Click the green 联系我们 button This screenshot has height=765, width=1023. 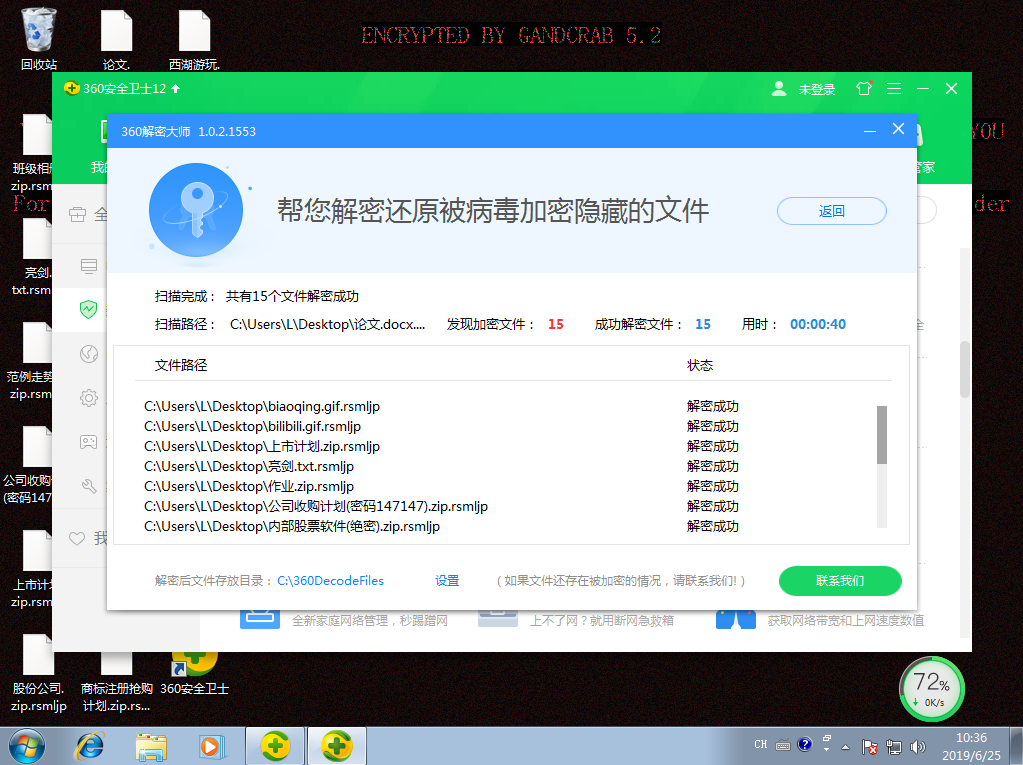840,580
